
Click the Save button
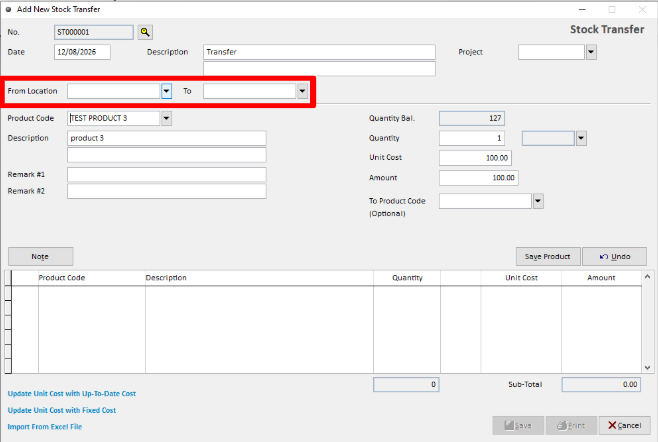[518, 426]
